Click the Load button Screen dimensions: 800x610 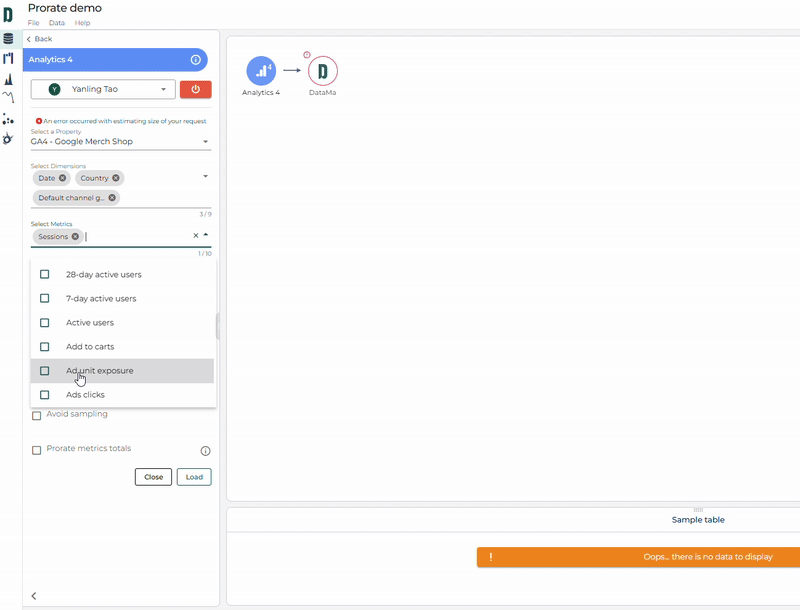click(x=194, y=477)
